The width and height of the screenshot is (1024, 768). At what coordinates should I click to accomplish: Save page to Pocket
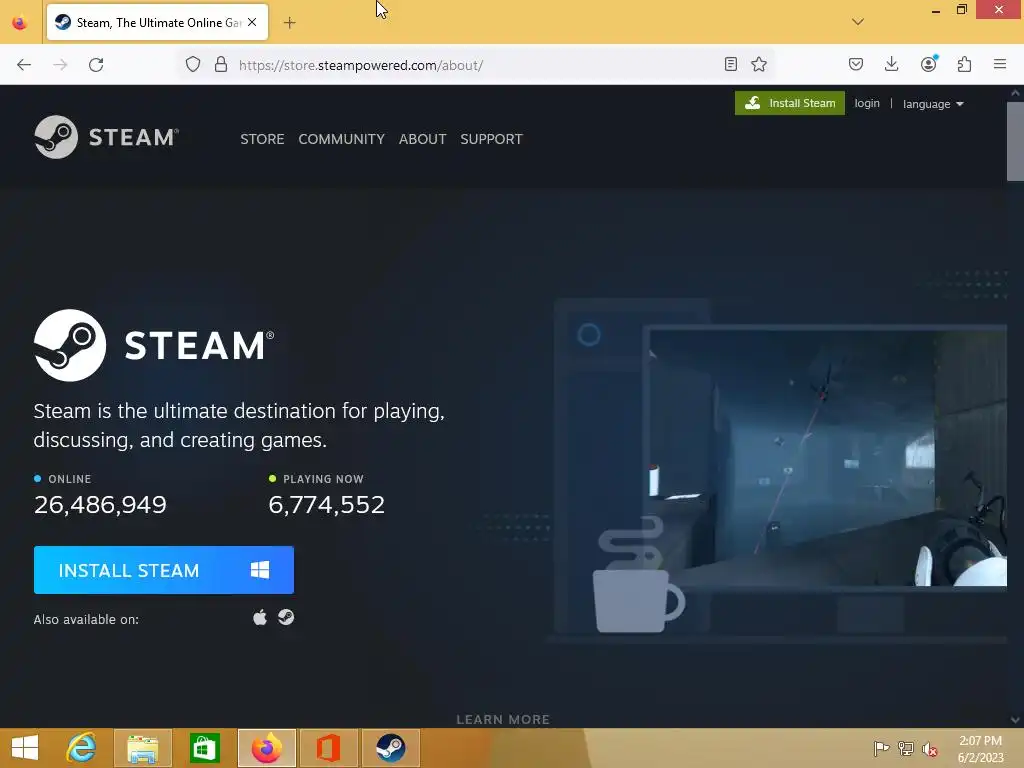coord(856,64)
